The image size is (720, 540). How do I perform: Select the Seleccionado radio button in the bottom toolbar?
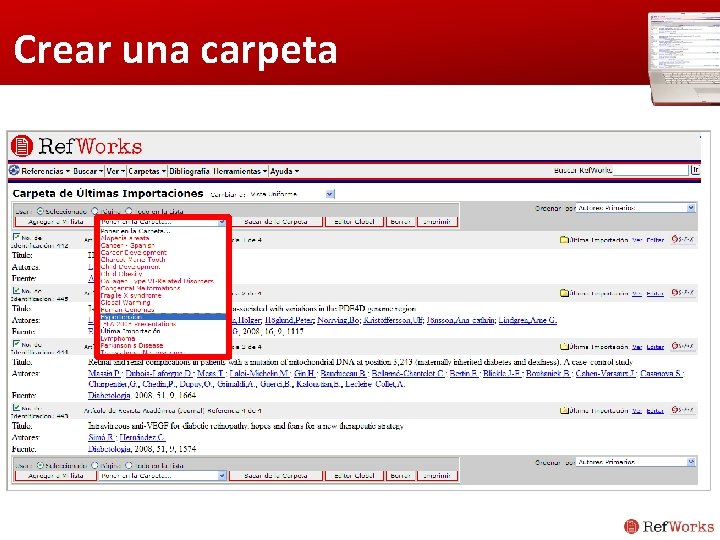tap(40, 465)
